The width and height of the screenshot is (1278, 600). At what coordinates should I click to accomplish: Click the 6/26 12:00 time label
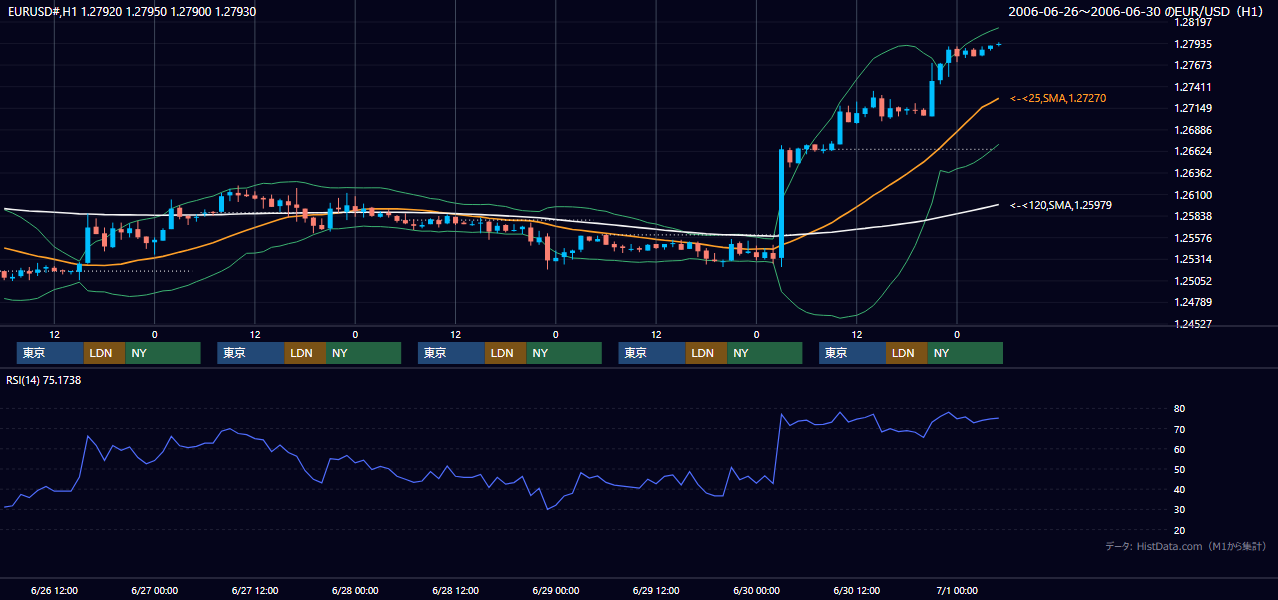click(54, 590)
